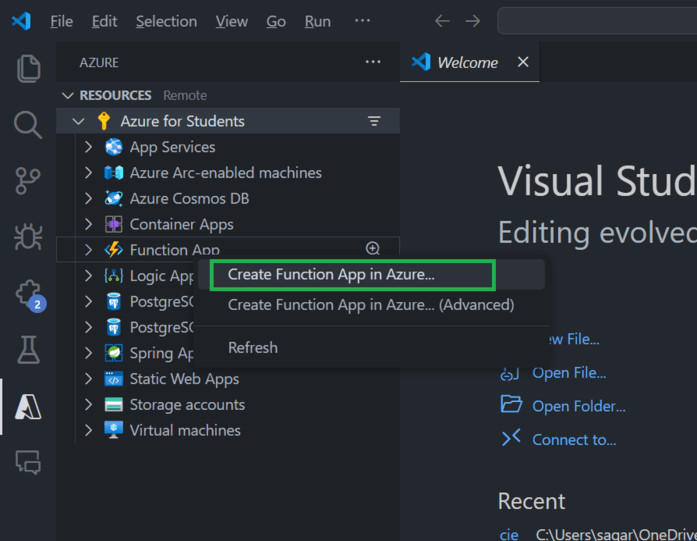Open the Search view icon

(28, 125)
